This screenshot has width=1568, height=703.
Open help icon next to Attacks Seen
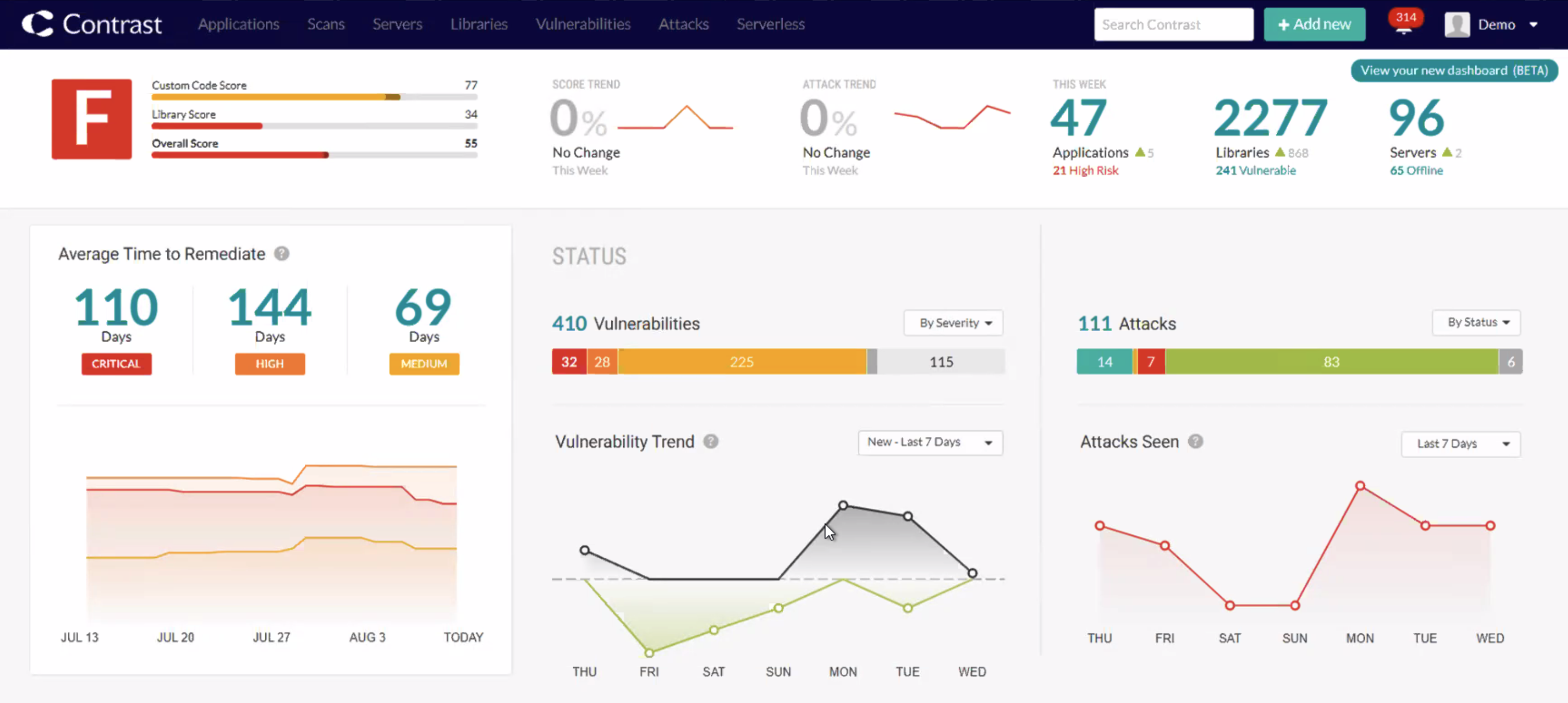pos(1195,442)
